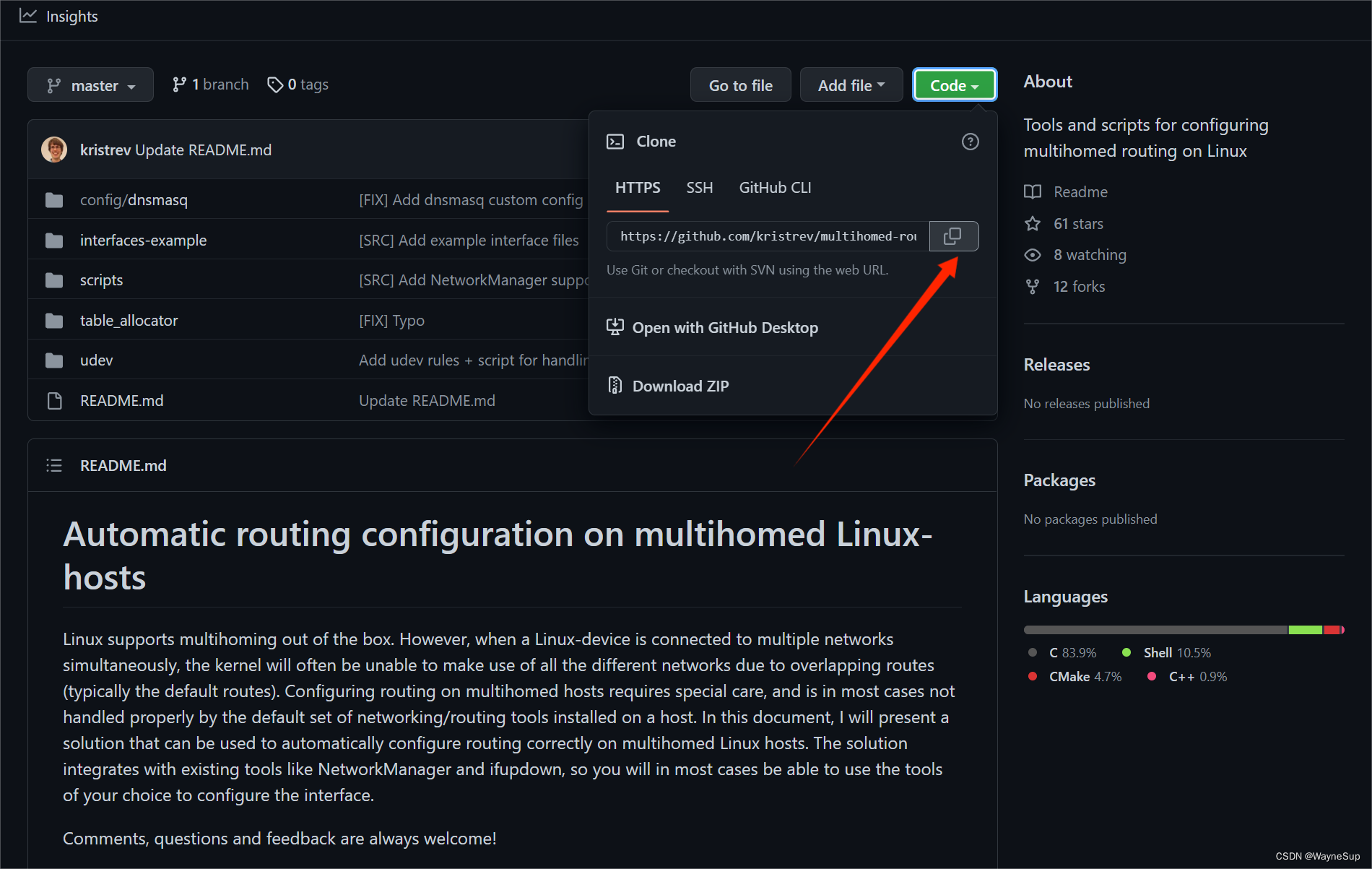Open the interfaces-example folder
The image size is (1372, 869).
pyautogui.click(x=142, y=240)
